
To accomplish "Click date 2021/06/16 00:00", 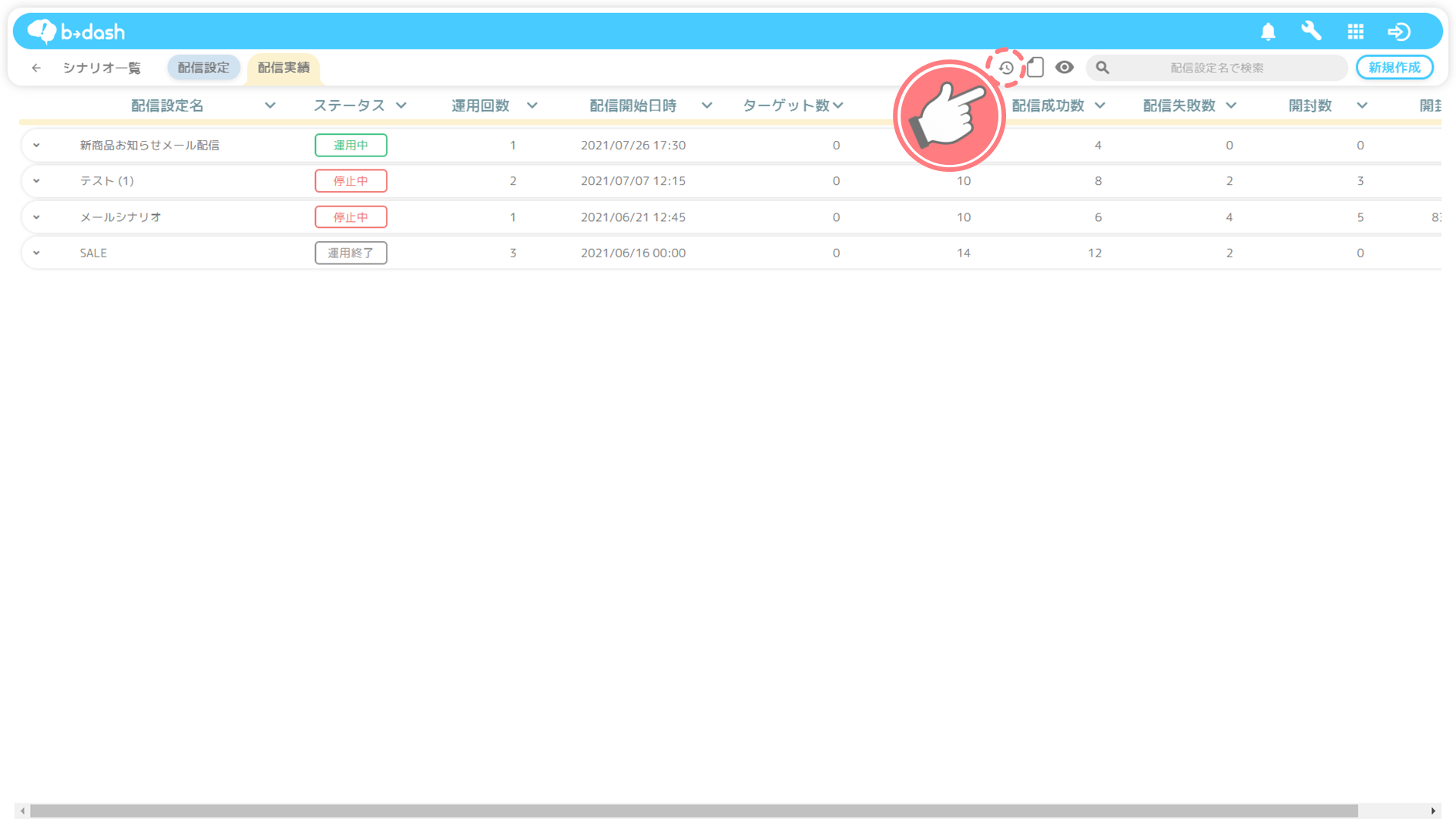I will pos(633,253).
